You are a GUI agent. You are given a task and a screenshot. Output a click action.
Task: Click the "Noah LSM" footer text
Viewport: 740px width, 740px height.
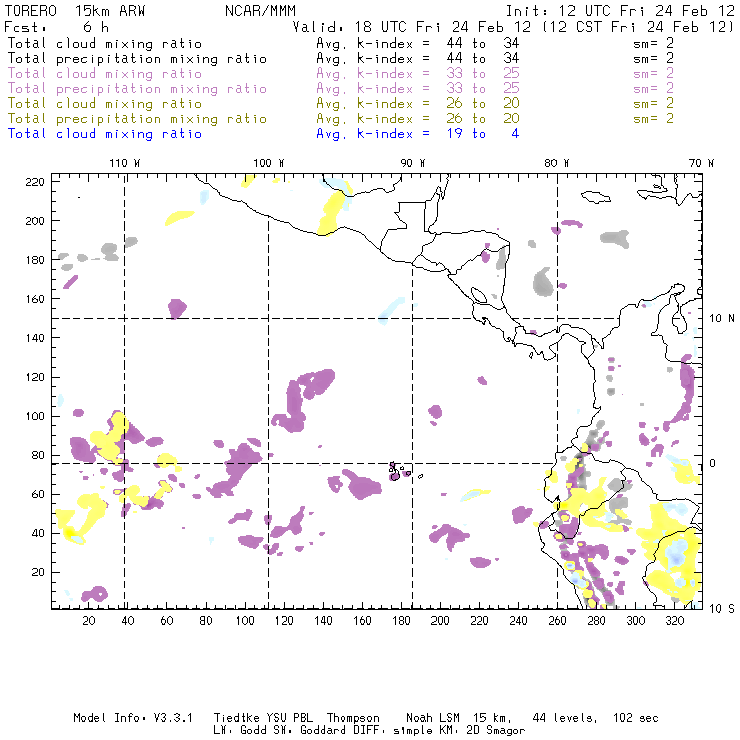pyautogui.click(x=433, y=718)
